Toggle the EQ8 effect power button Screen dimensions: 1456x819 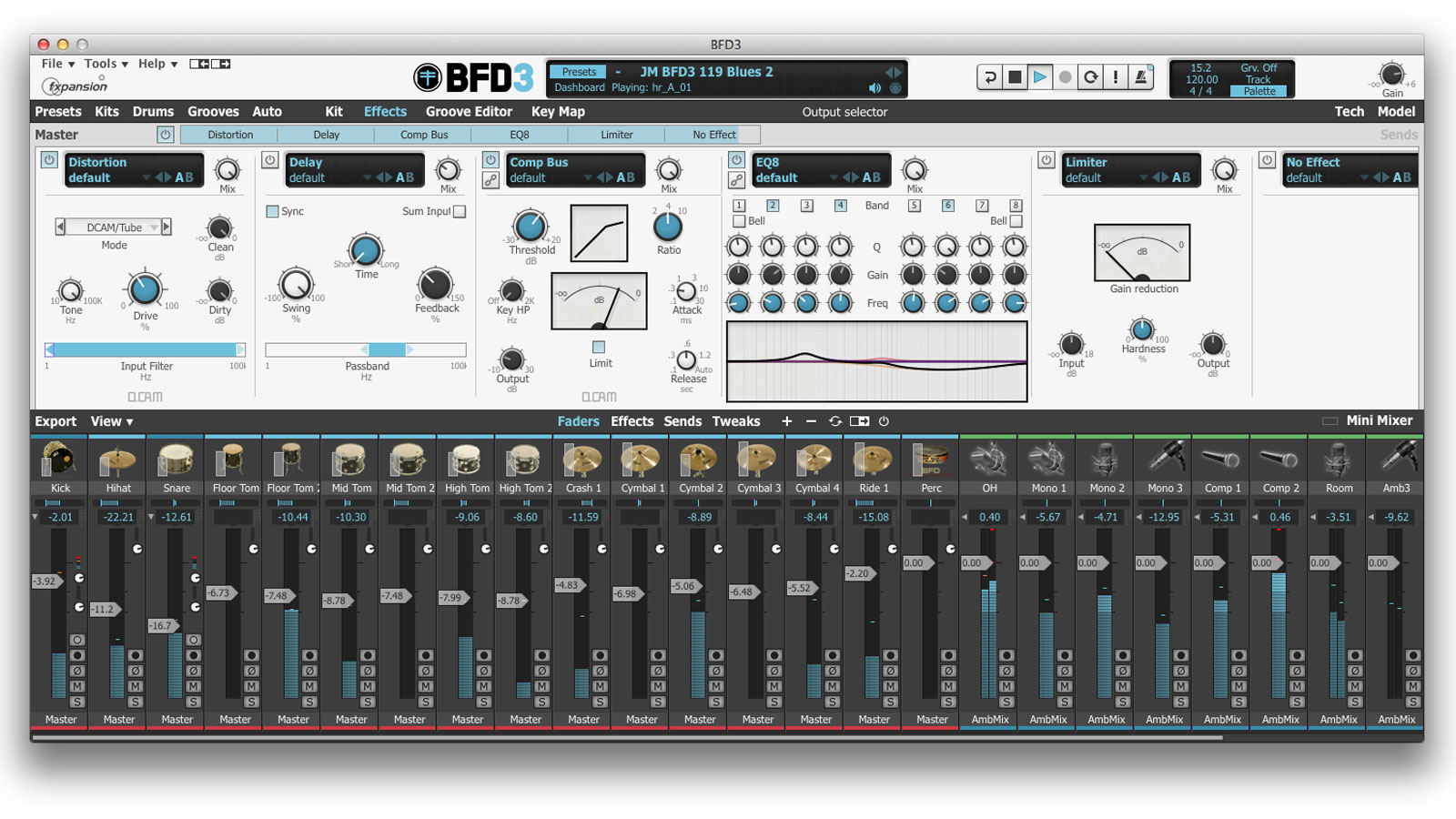tap(737, 160)
